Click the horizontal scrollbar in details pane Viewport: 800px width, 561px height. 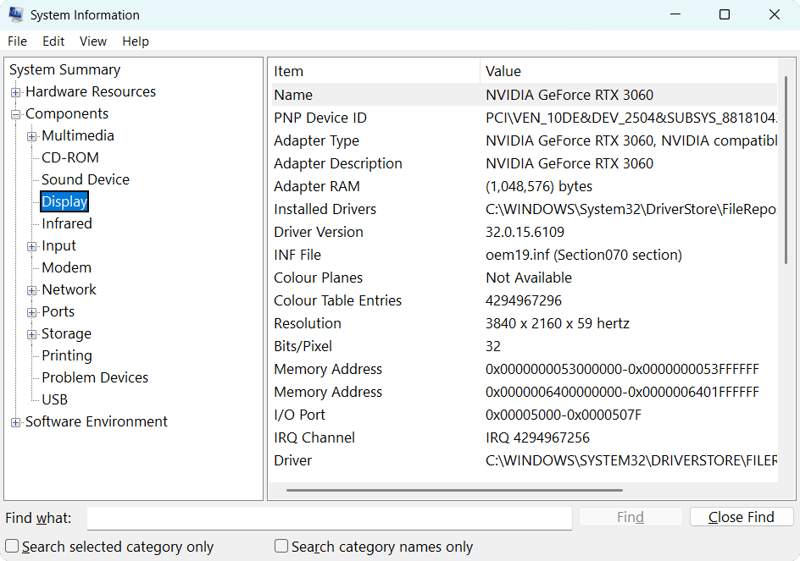click(x=455, y=490)
